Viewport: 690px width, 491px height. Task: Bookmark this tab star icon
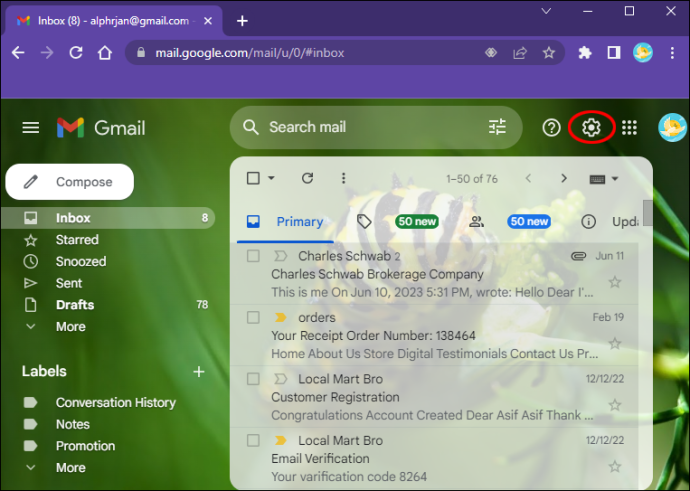click(548, 53)
